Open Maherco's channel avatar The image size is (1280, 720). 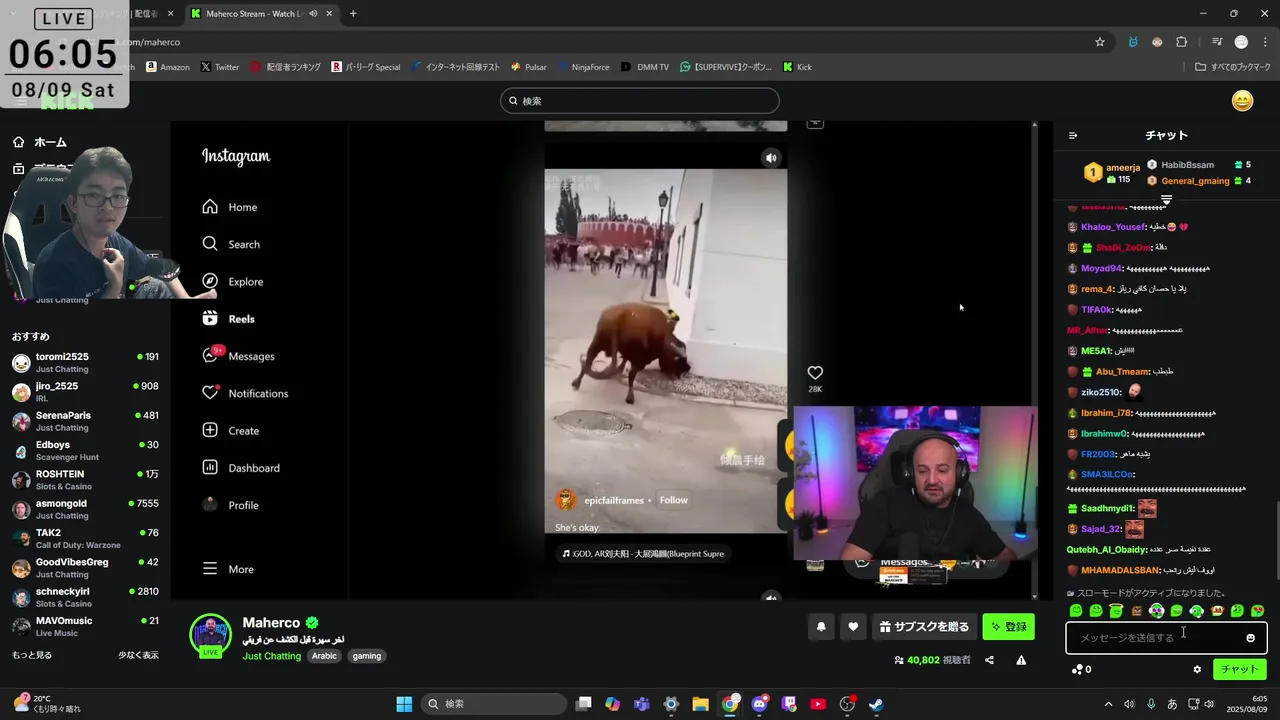[x=211, y=634]
